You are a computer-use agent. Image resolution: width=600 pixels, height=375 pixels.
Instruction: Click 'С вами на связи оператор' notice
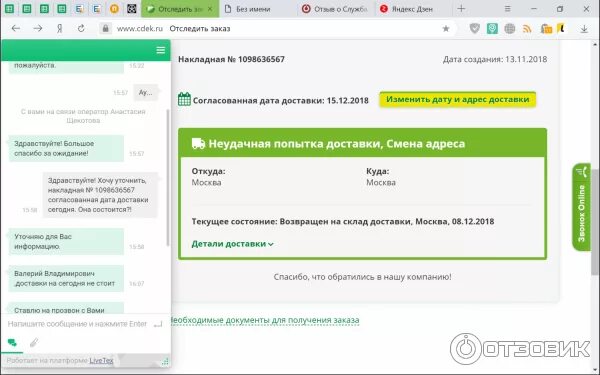click(x=83, y=116)
